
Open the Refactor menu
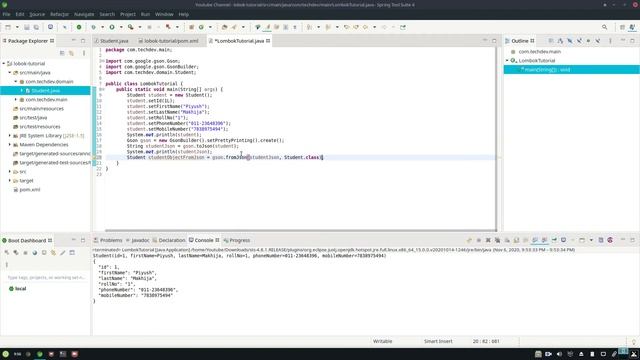pos(59,14)
